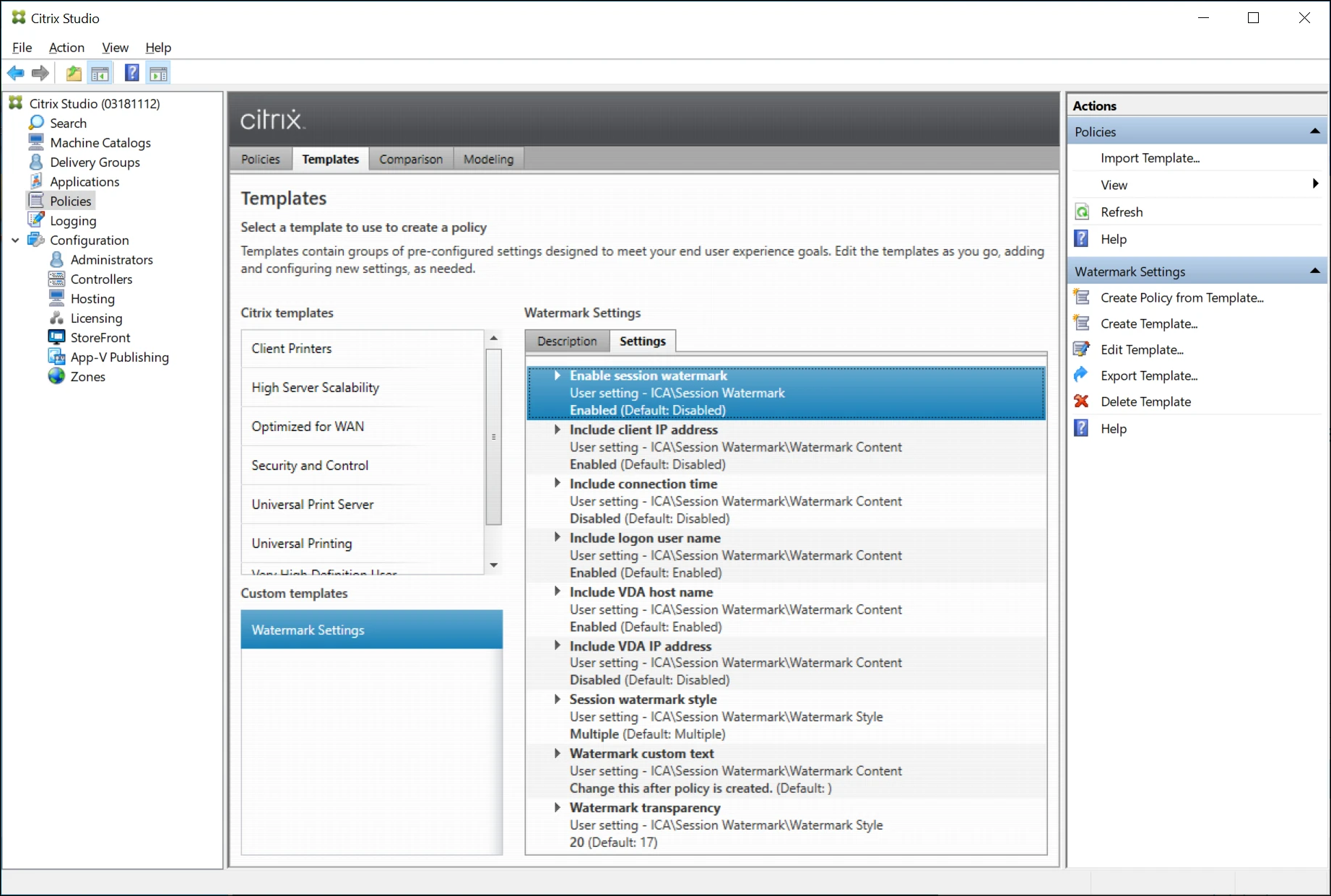Open the Help menu in menu bar
The height and width of the screenshot is (896, 1331).
[158, 48]
